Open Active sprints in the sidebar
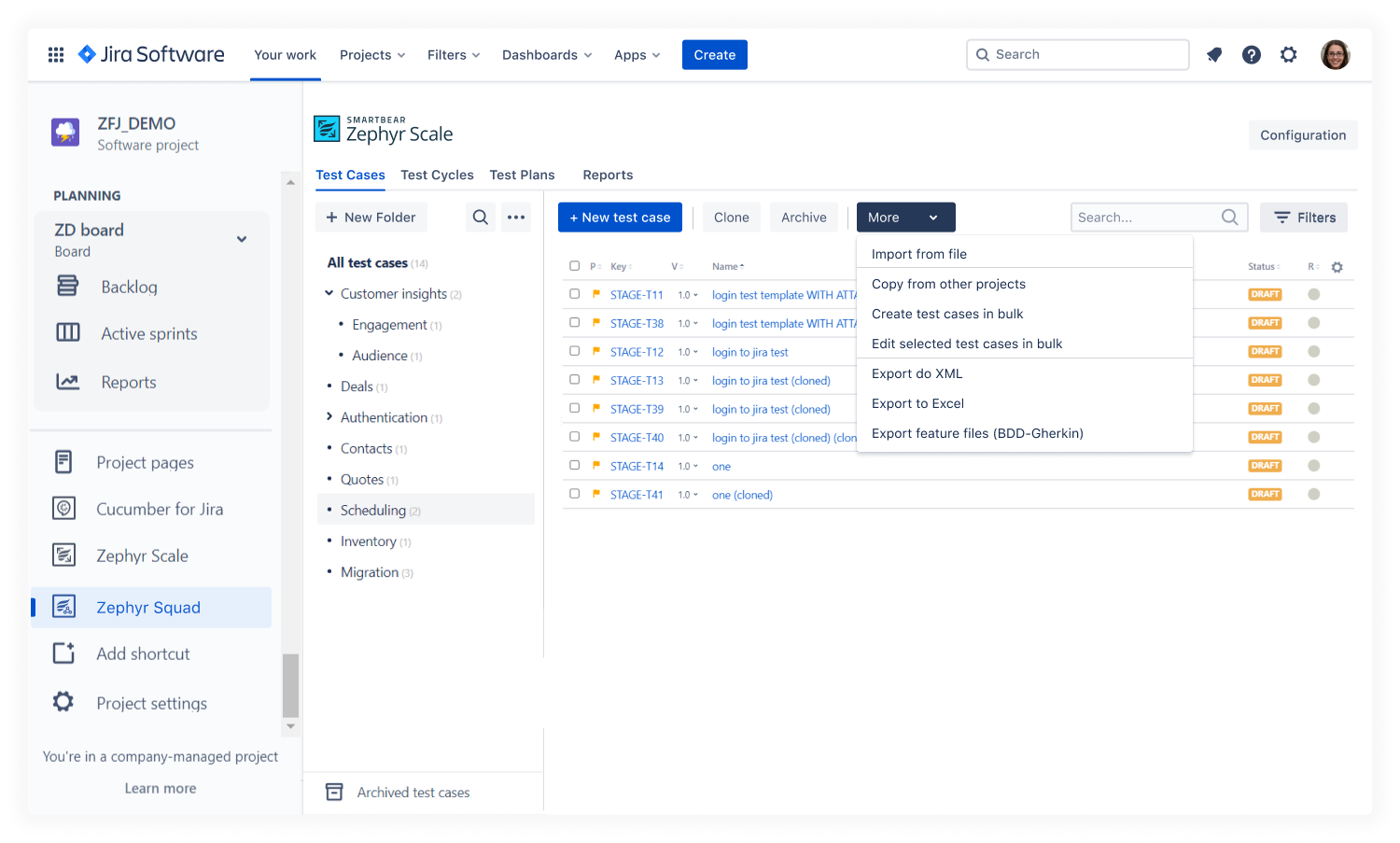This screenshot has height=843, width=1400. coord(151,333)
